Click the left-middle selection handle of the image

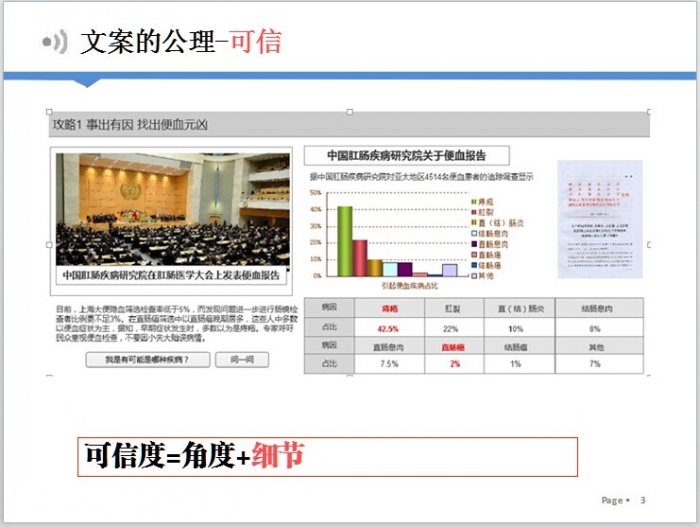point(49,244)
